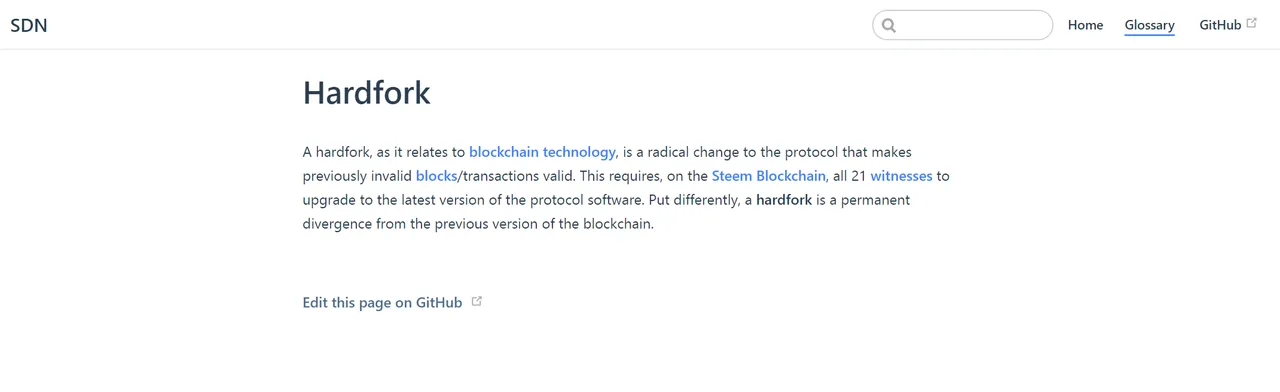Open the Glossary nav item

1149,25
